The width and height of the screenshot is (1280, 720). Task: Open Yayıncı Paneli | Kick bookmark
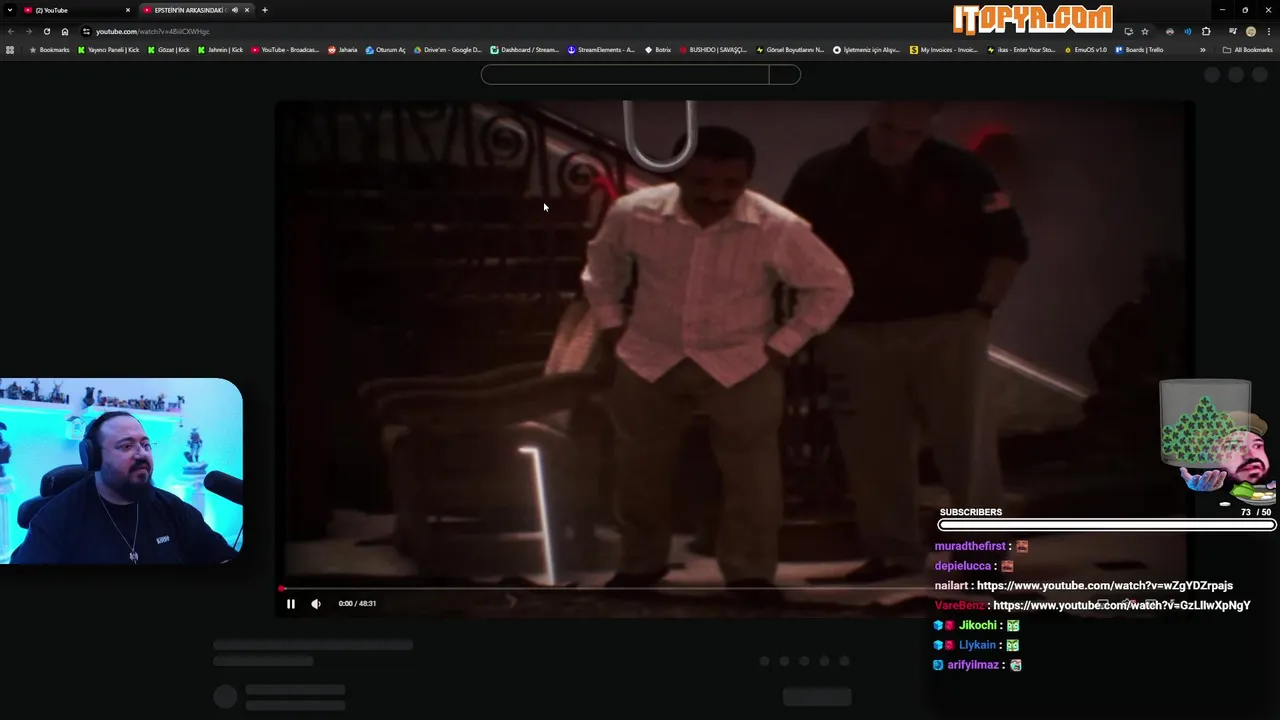tap(109, 49)
